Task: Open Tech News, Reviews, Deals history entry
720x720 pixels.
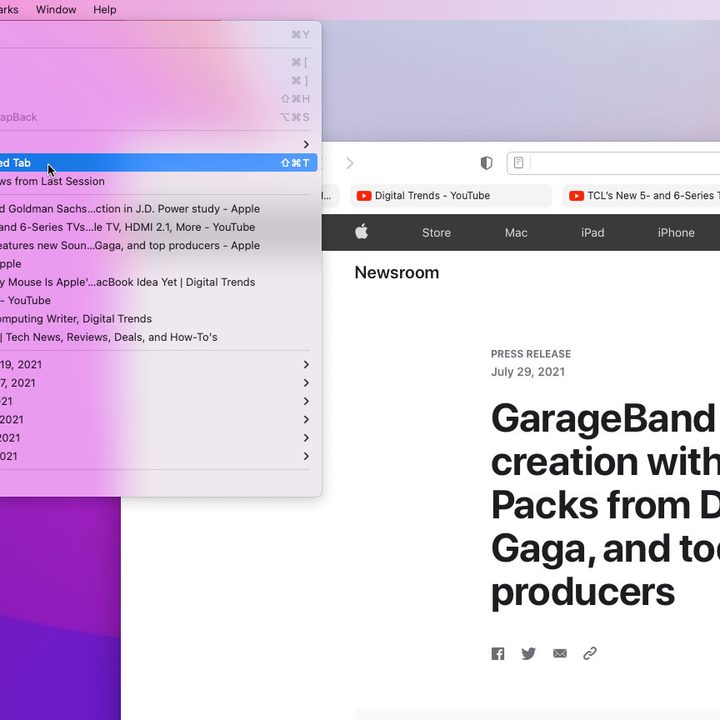Action: [157, 338]
